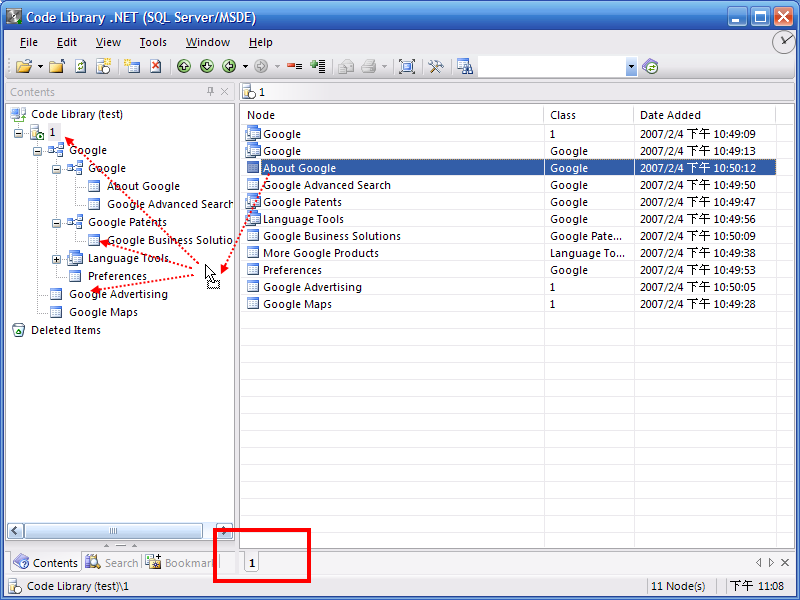Click the grey printer toolbar icon
The image size is (800, 600).
tap(368, 66)
